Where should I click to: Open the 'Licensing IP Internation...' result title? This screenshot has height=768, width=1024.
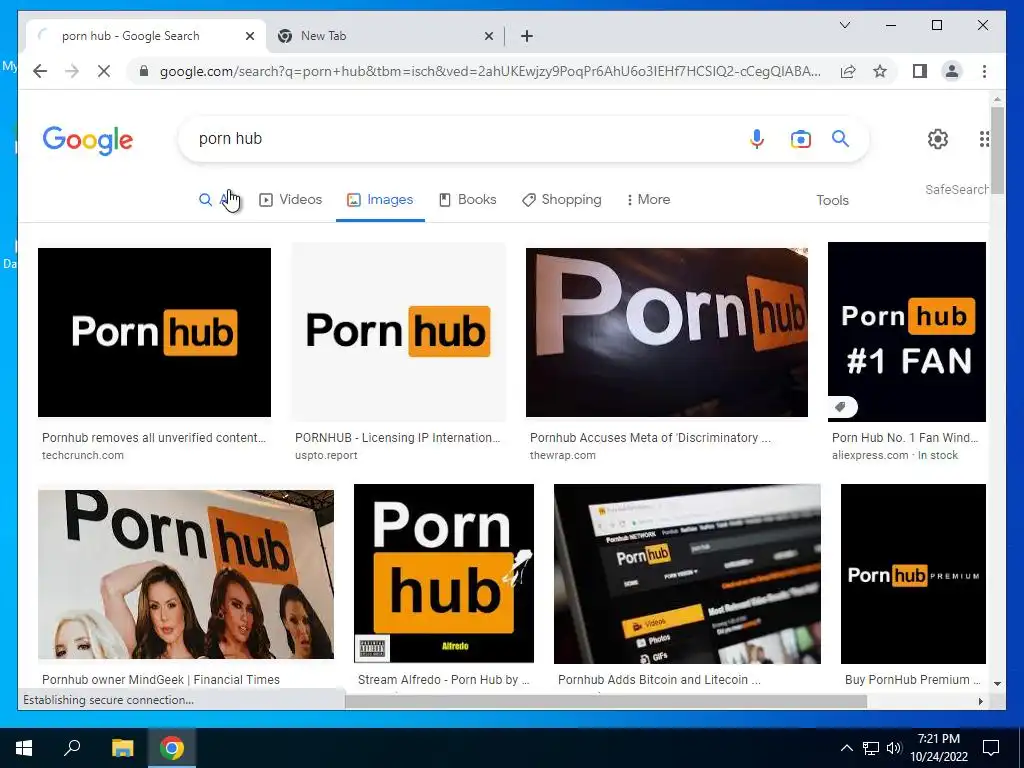[x=397, y=438]
